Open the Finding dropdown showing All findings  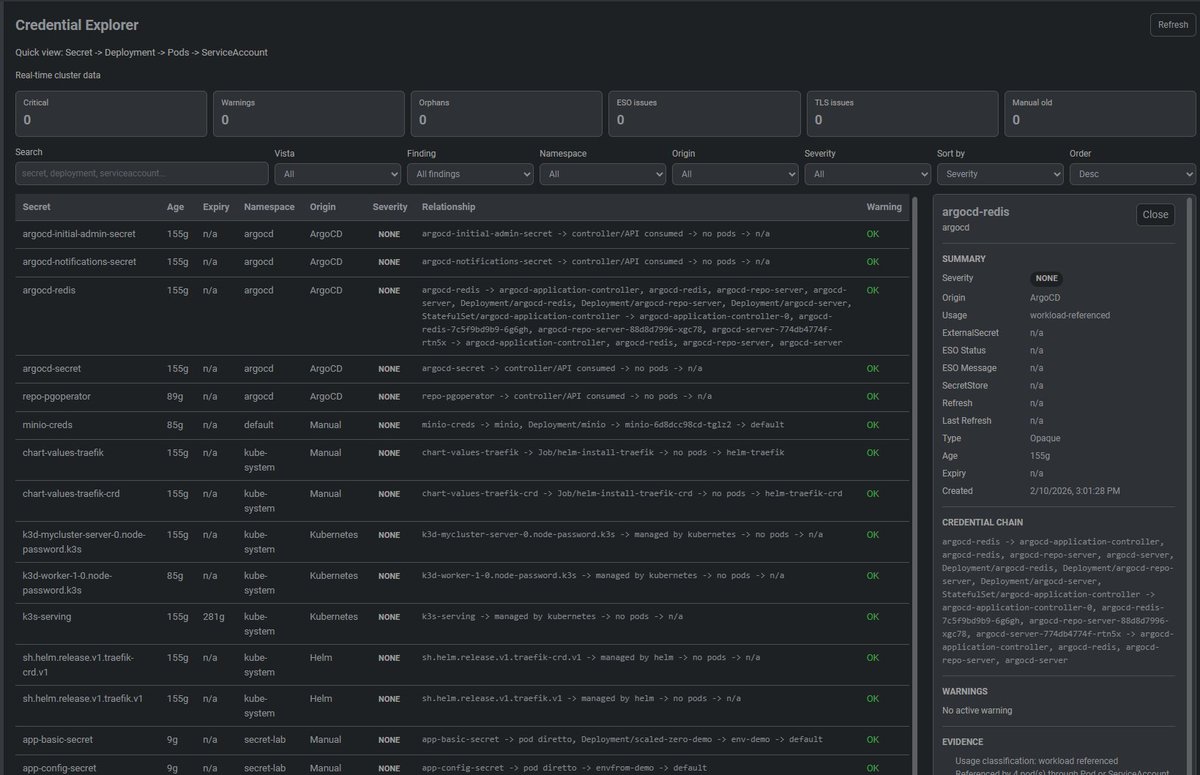point(470,174)
